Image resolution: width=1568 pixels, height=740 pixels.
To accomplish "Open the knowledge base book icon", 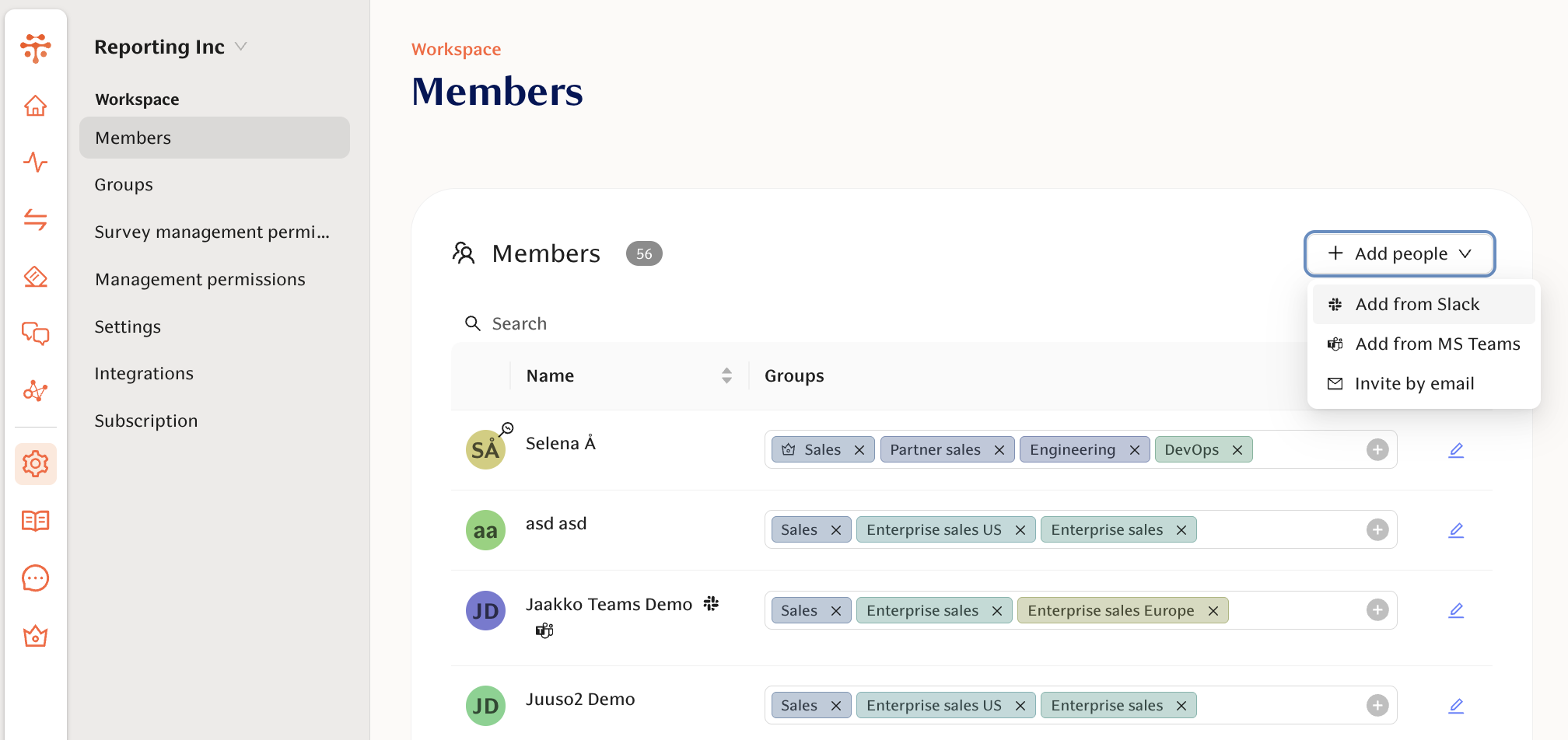I will click(36, 521).
